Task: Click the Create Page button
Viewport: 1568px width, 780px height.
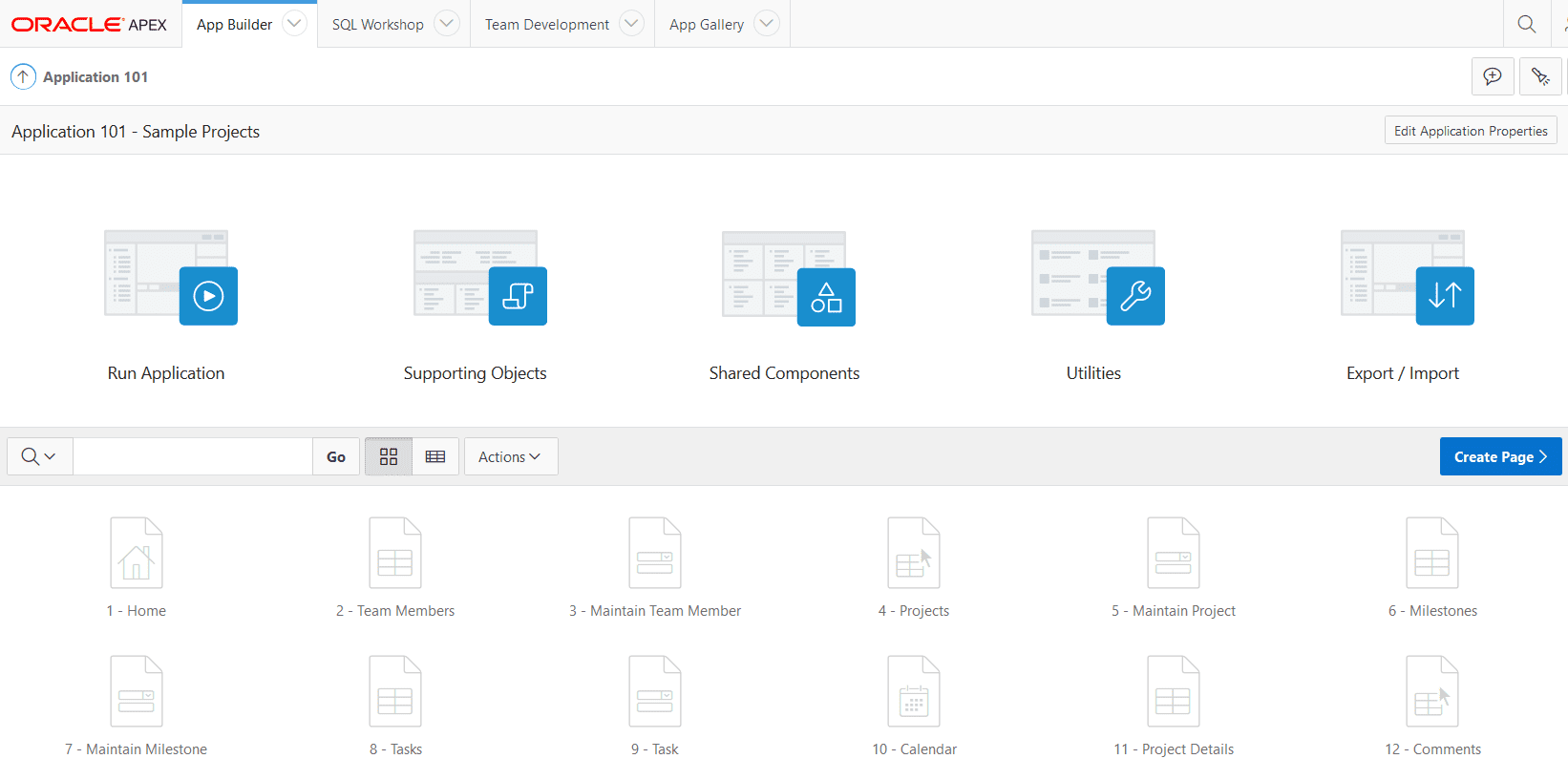Action: [1501, 456]
